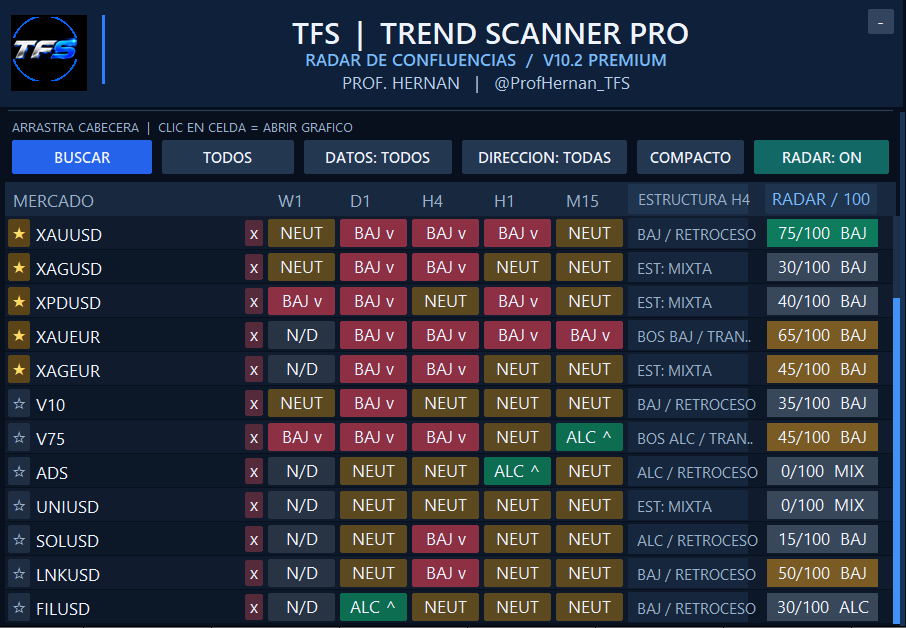Star the FILUSD market row

(18, 608)
